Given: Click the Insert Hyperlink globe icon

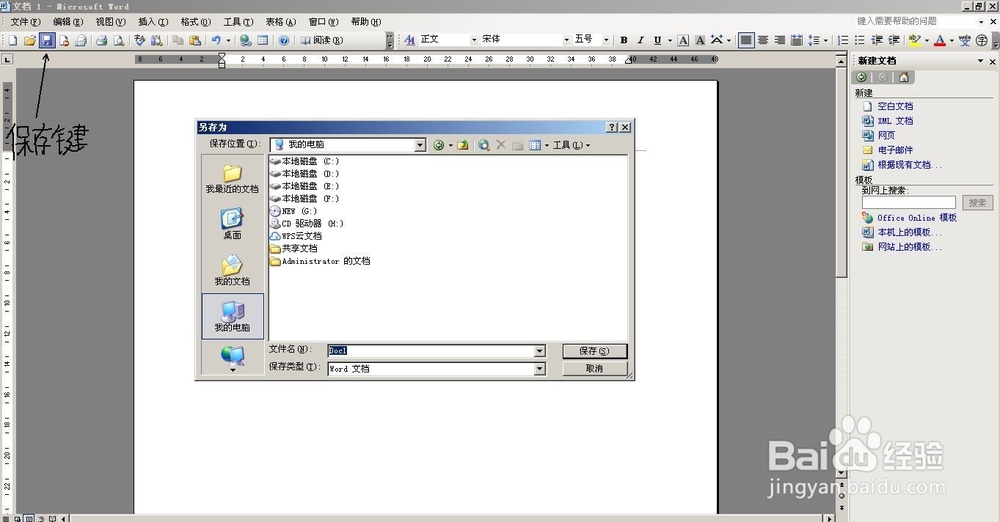Looking at the screenshot, I should (246, 40).
